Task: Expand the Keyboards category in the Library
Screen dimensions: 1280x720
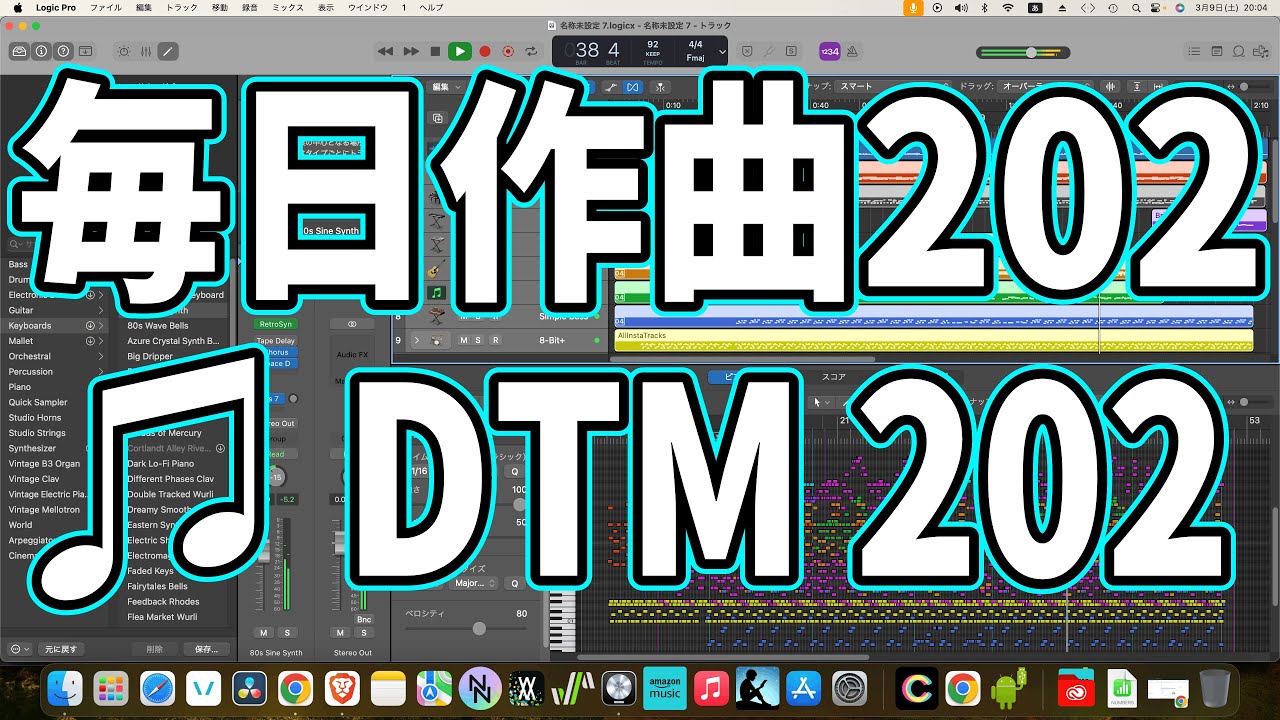Action: 101,325
